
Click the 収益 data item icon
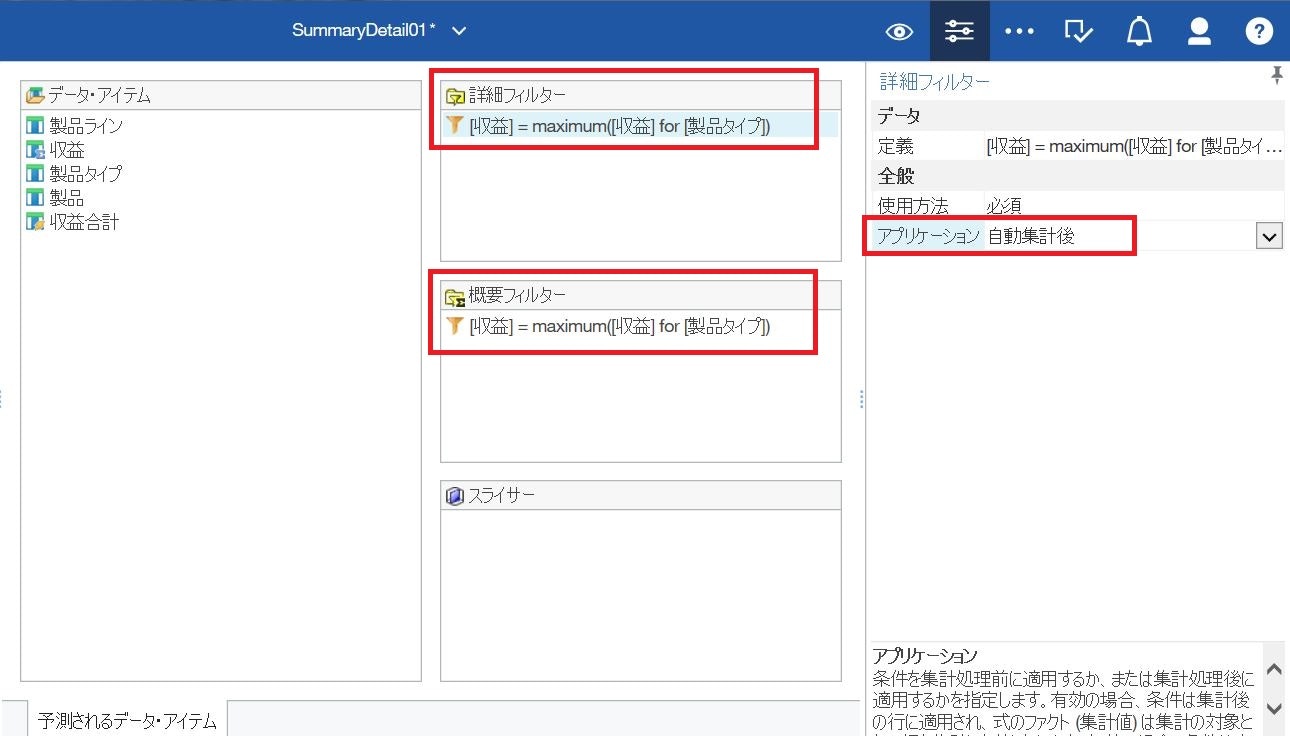(35, 149)
